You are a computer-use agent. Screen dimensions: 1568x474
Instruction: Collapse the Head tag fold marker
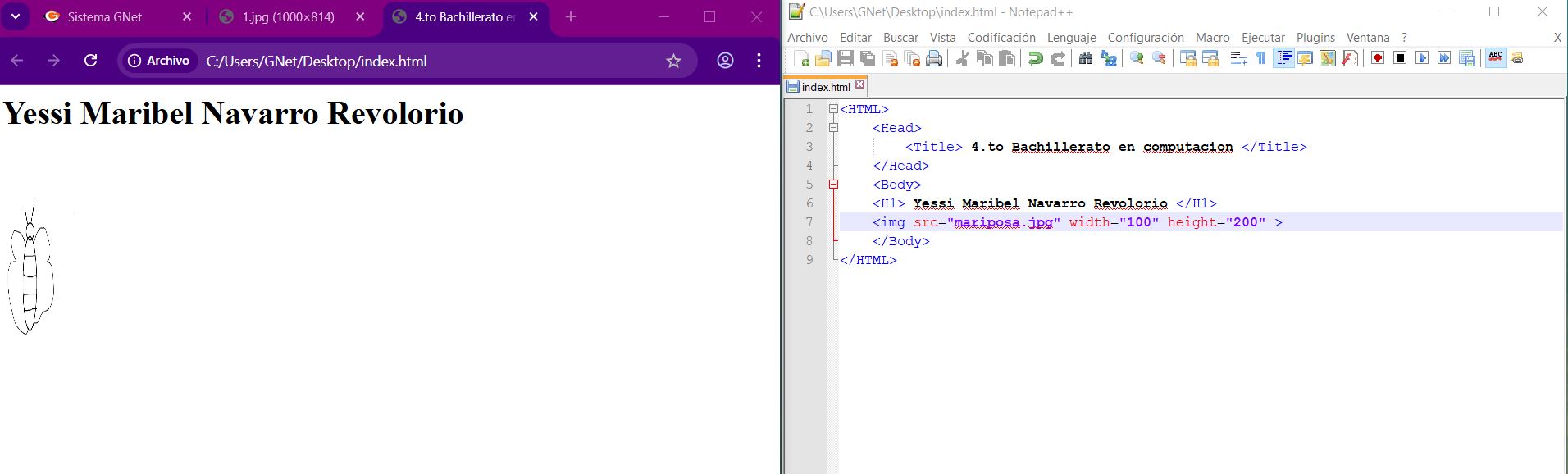click(833, 128)
